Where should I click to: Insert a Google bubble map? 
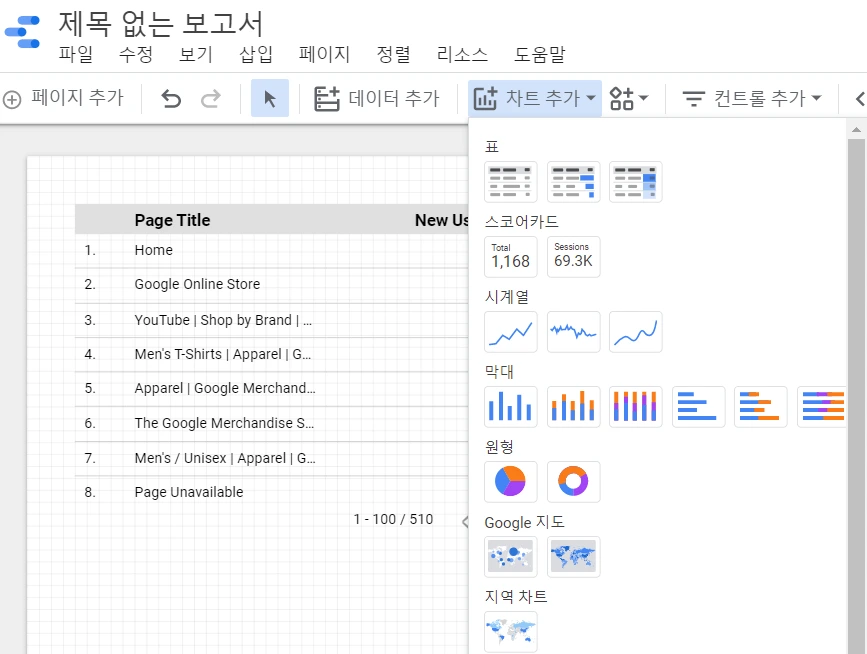[510, 557]
